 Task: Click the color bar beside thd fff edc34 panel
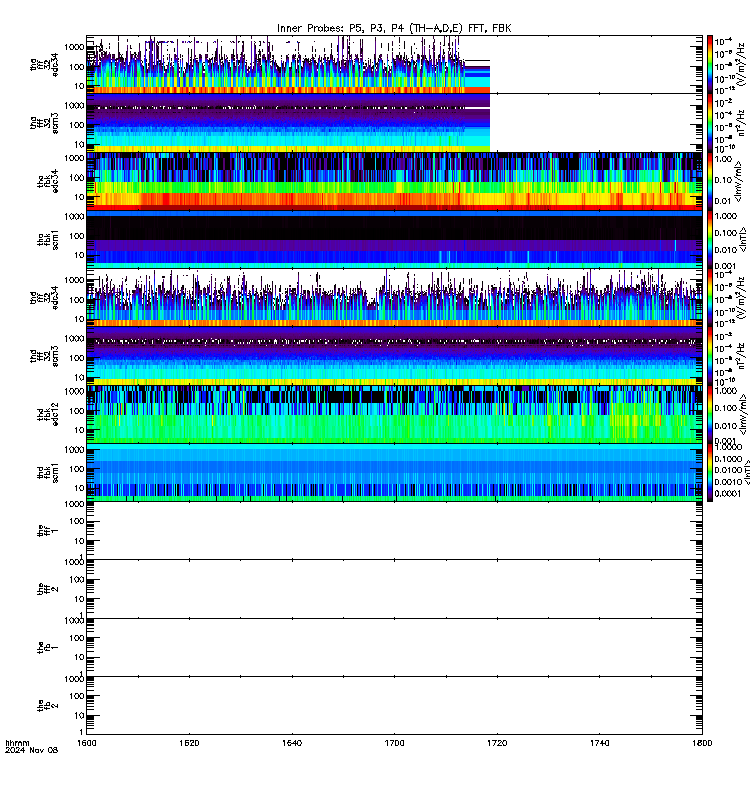point(710,297)
